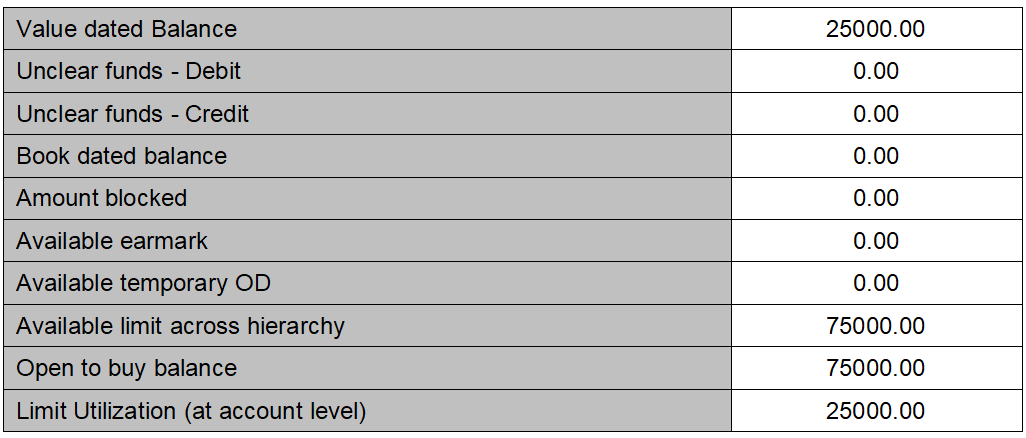Image resolution: width=1026 pixels, height=438 pixels.
Task: Select the Unclear funds - Credit value
Action: [876, 114]
